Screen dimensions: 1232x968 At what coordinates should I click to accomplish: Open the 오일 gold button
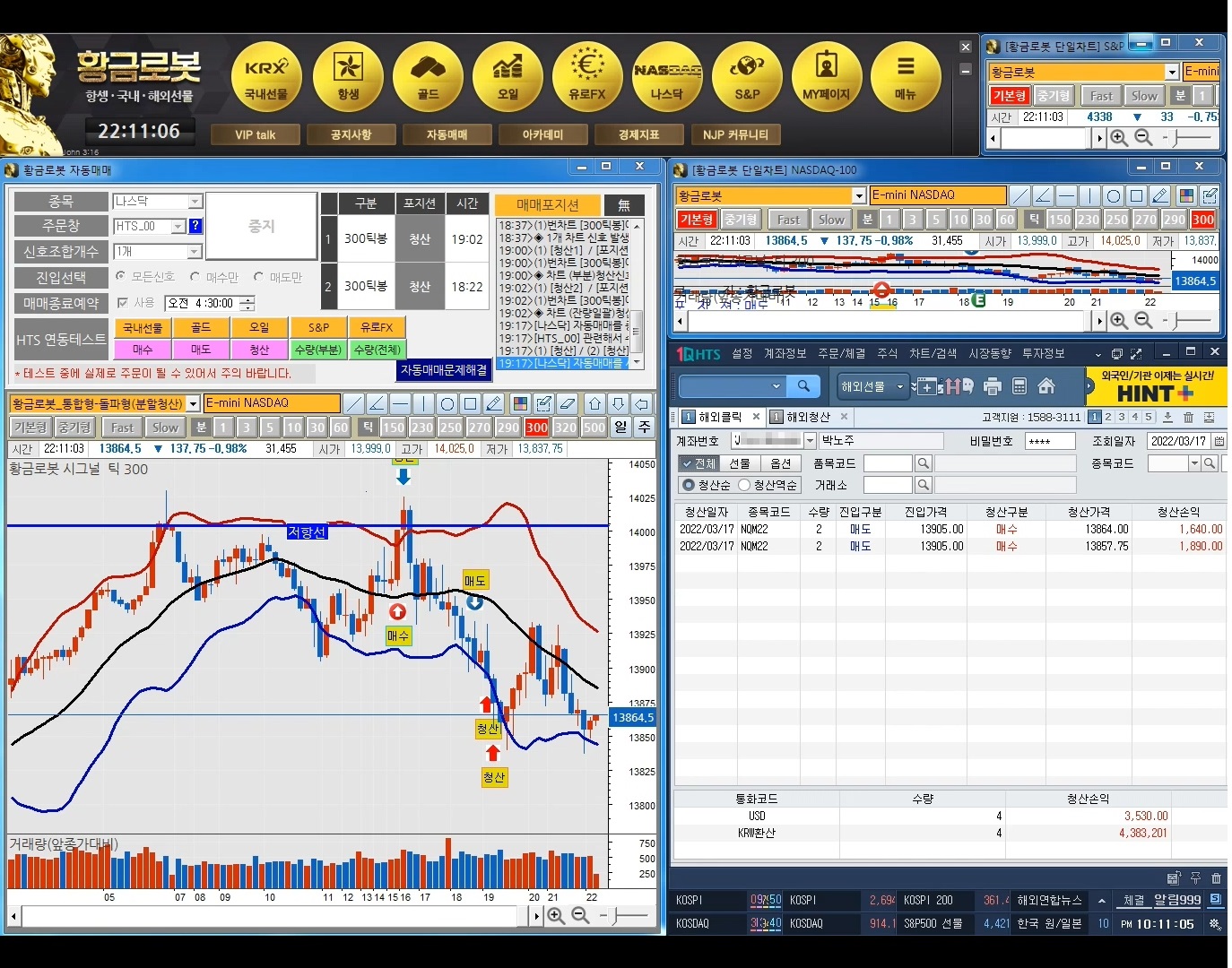508,77
